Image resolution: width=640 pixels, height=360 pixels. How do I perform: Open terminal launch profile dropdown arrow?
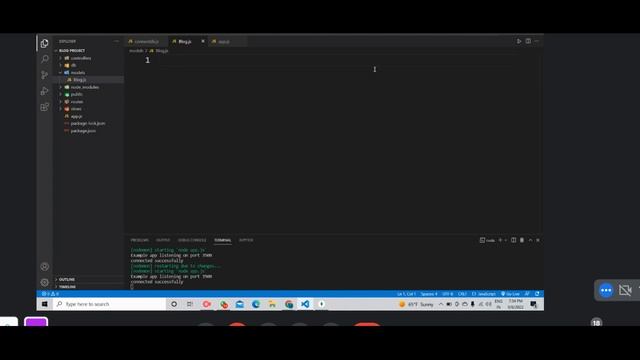[x=505, y=240]
